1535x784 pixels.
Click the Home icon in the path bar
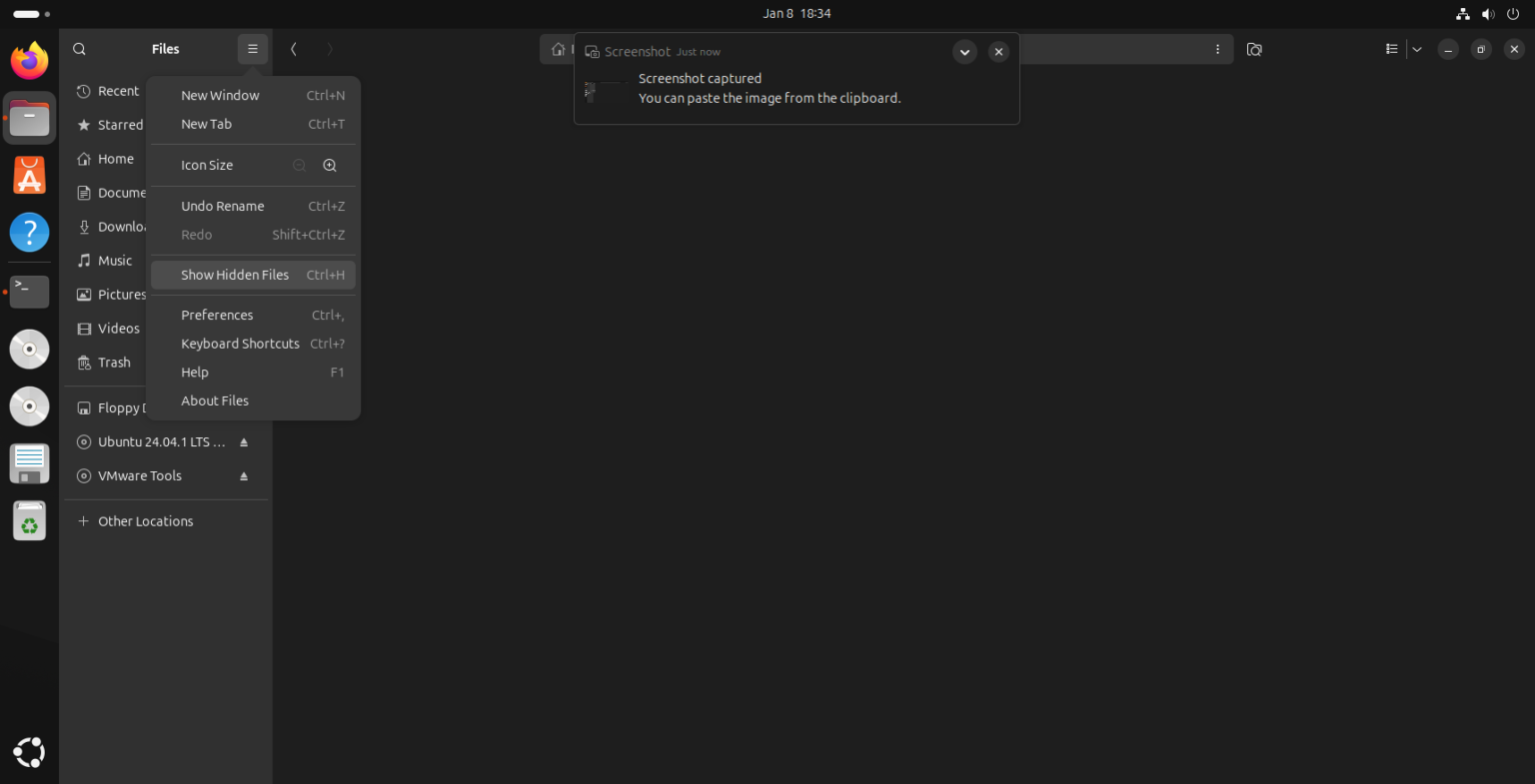tap(560, 48)
